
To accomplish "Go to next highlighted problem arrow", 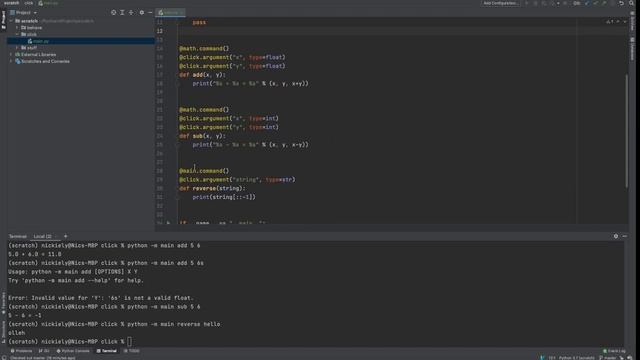I will tap(624, 22).
